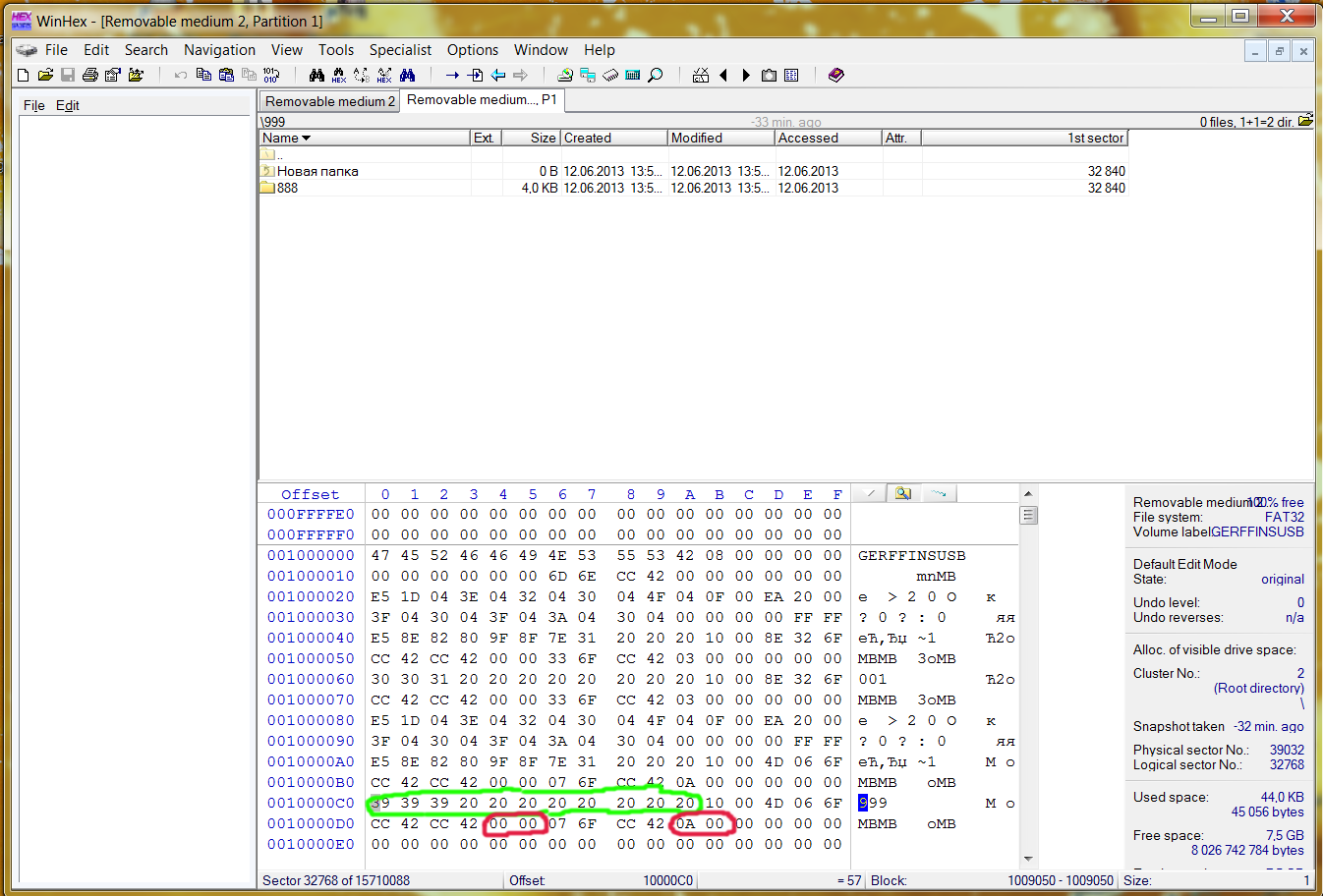Click the WinHex icon beside the File menu

click(x=27, y=50)
